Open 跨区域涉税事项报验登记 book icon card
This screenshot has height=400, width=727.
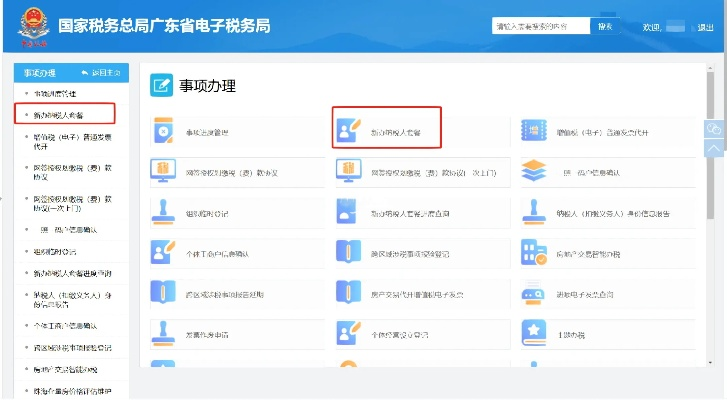(348, 252)
